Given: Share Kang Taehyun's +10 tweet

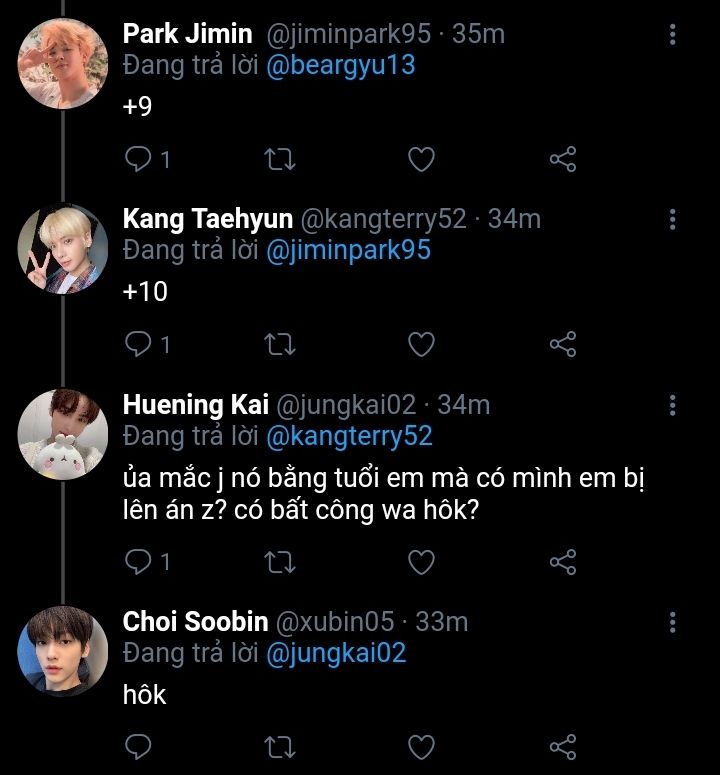Looking at the screenshot, I should click(564, 345).
